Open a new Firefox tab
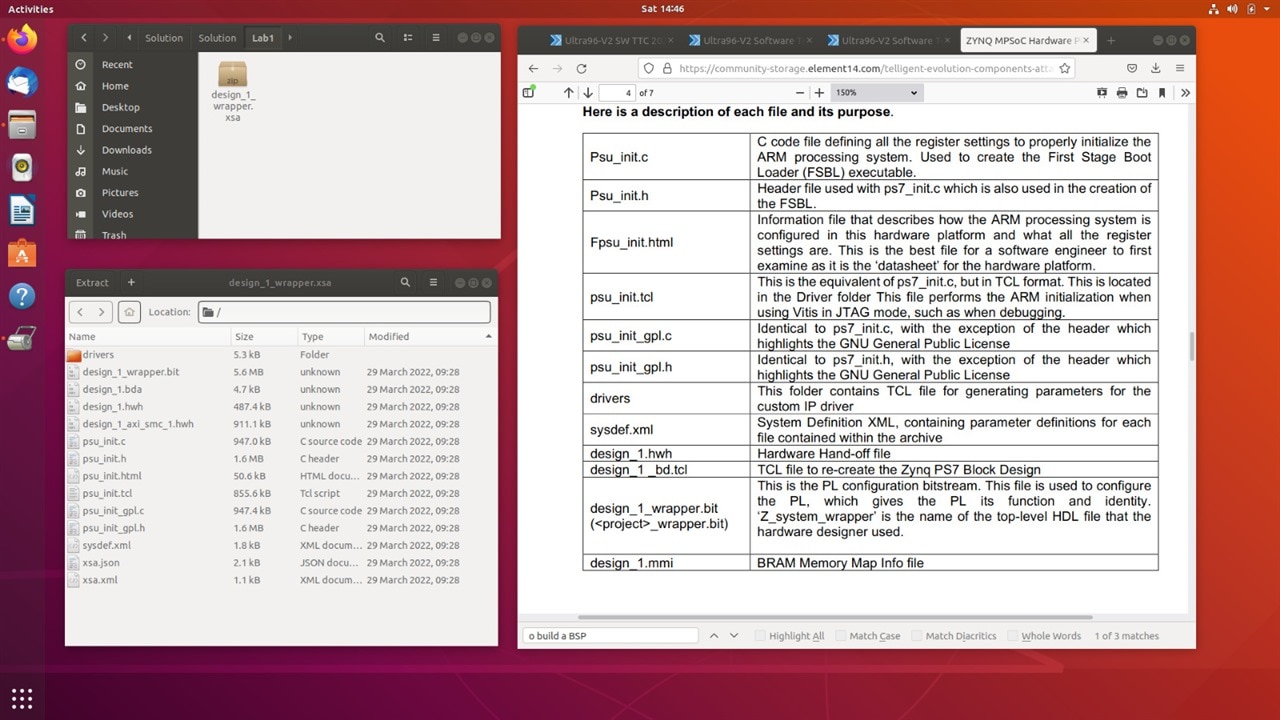This screenshot has width=1280, height=720. [x=1109, y=41]
